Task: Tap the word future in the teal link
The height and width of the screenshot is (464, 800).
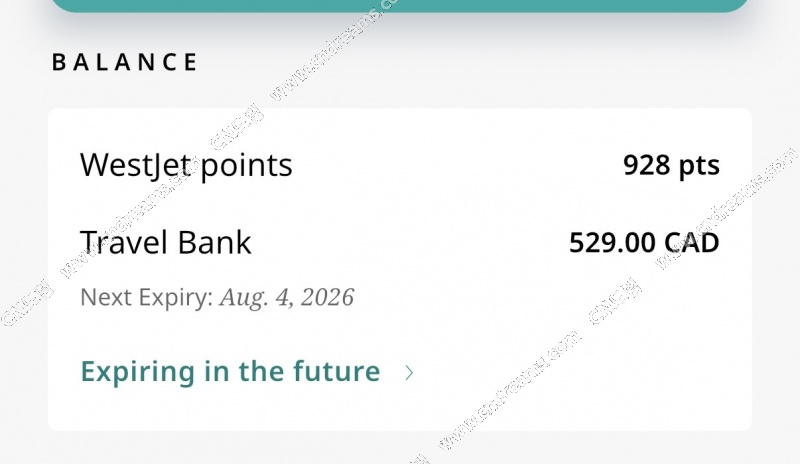Action: coord(334,372)
